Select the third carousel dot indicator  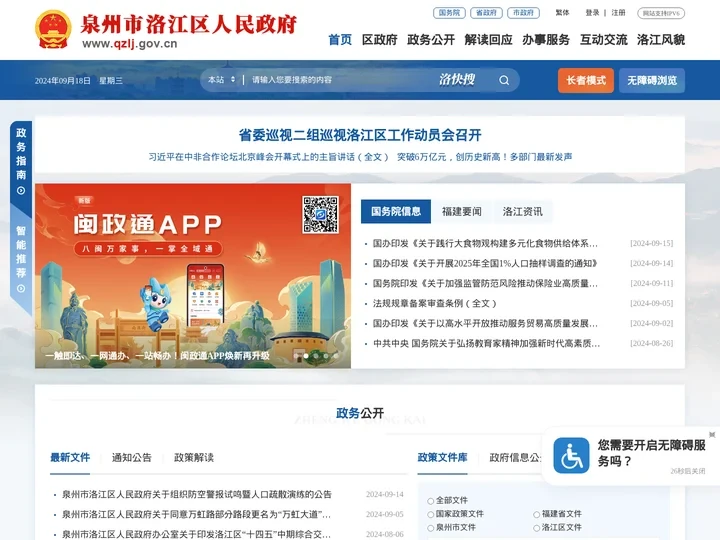click(316, 355)
